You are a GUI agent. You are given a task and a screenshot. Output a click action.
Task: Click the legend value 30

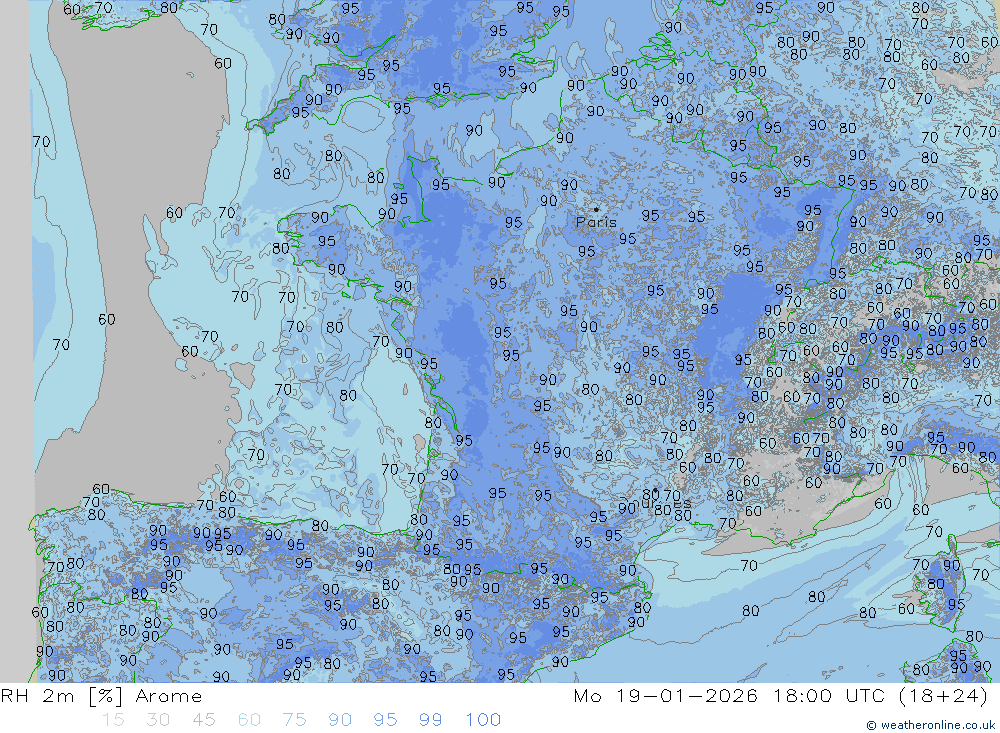[x=158, y=720]
